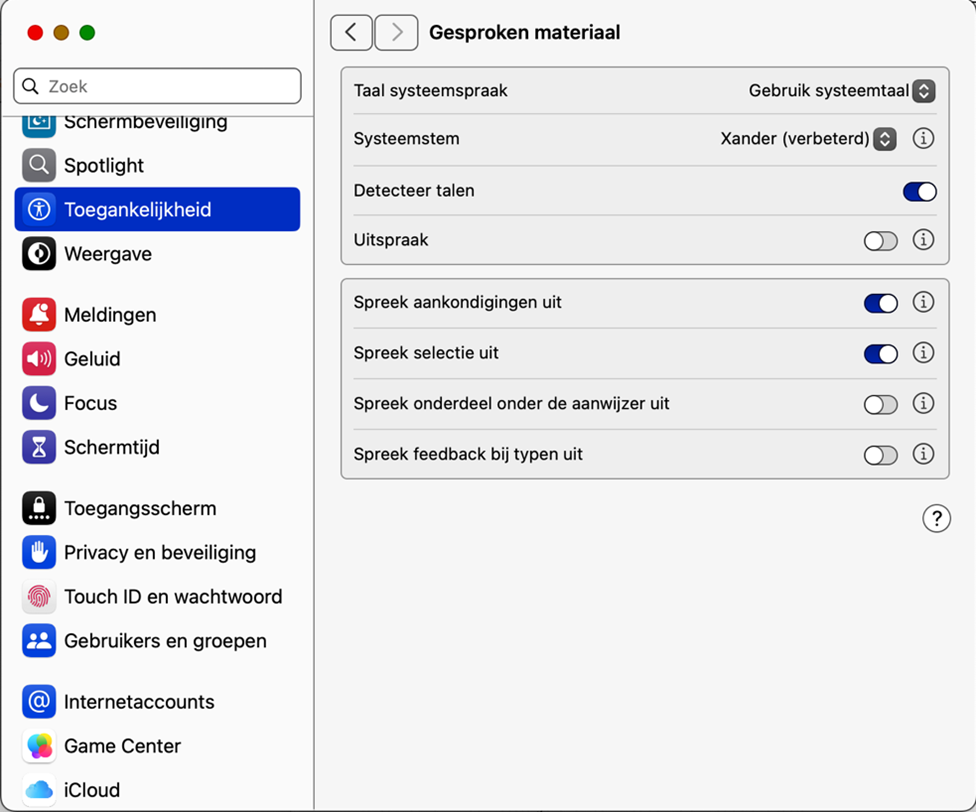The width and height of the screenshot is (976, 812).
Task: Click the Zoek search field
Action: pos(157,86)
